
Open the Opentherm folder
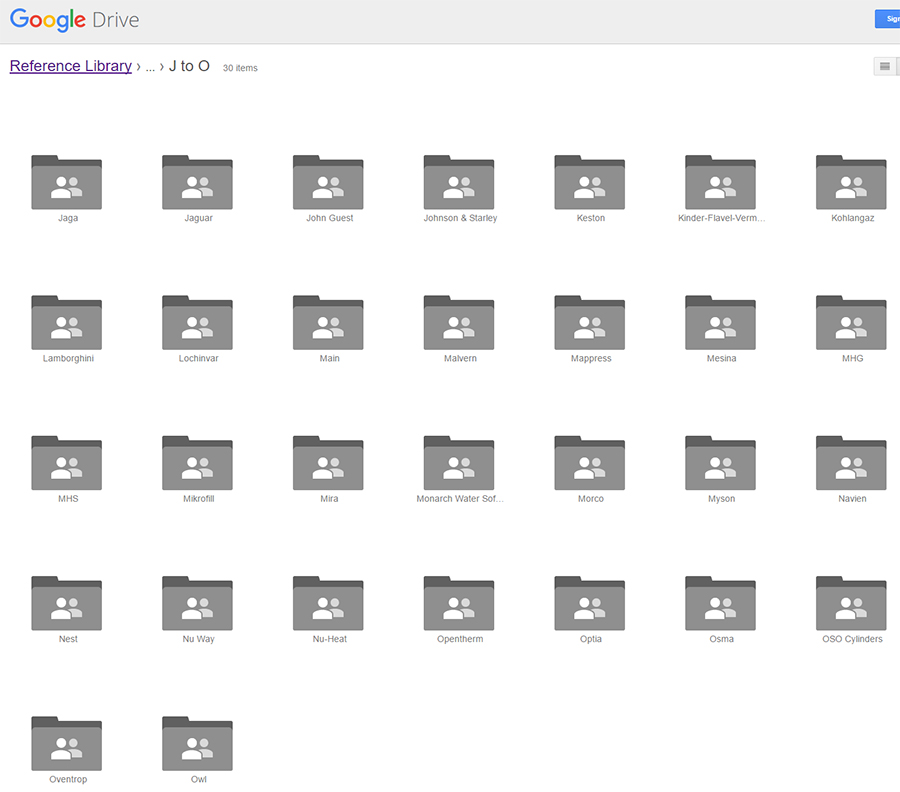pos(459,604)
